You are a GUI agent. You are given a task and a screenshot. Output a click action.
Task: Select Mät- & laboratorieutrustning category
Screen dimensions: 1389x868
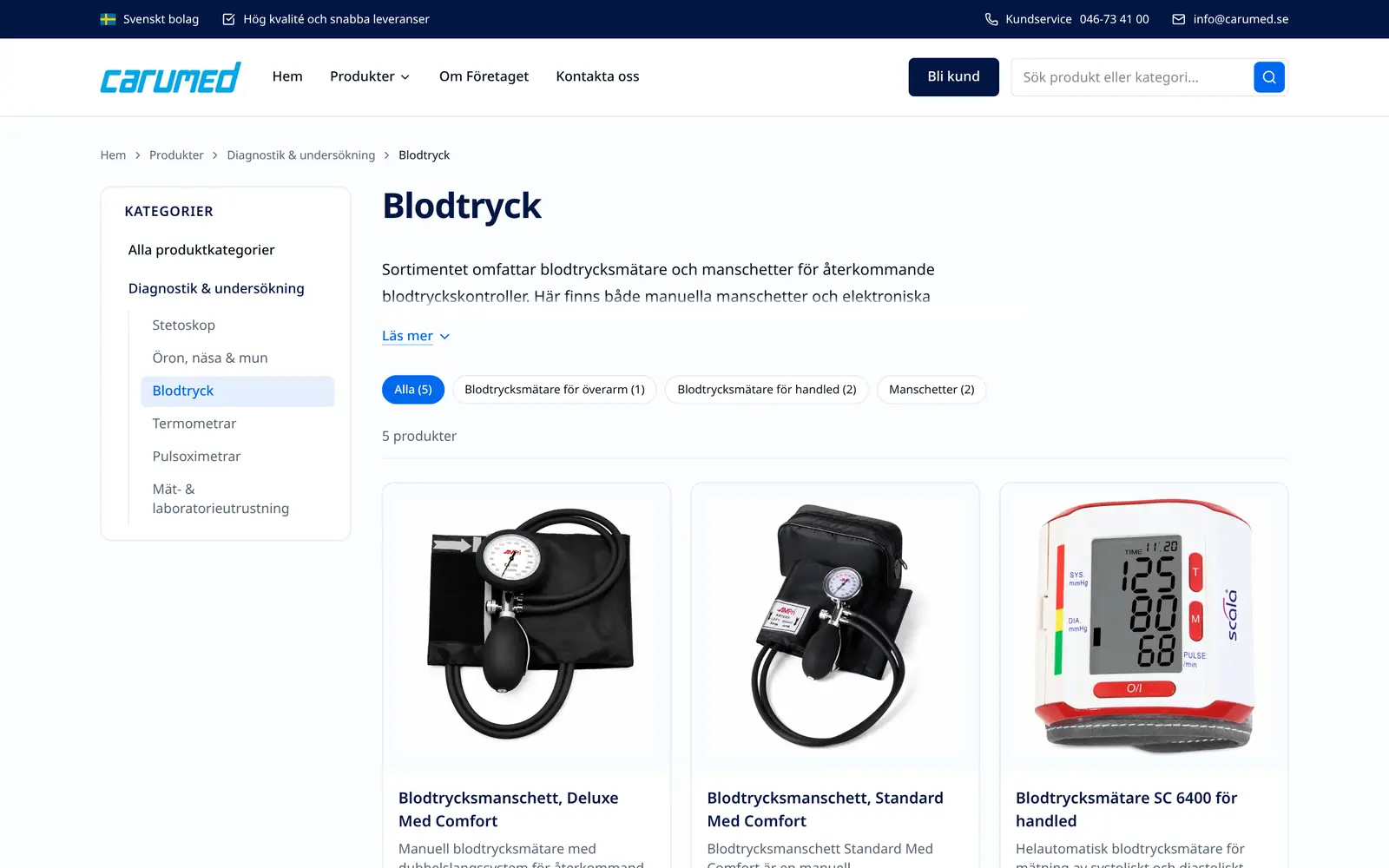[x=221, y=499]
